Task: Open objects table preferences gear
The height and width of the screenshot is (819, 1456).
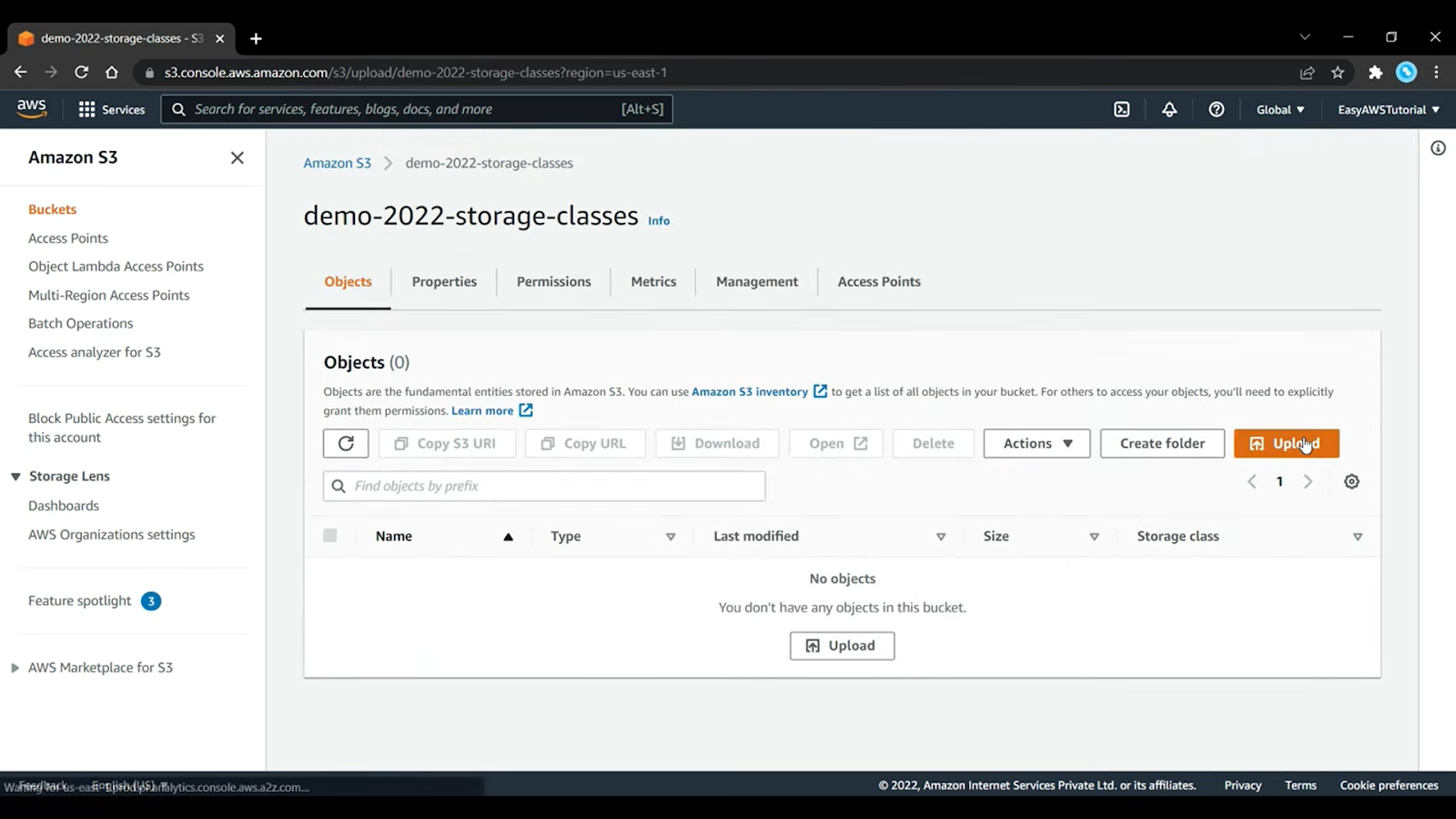Action: point(1352,481)
